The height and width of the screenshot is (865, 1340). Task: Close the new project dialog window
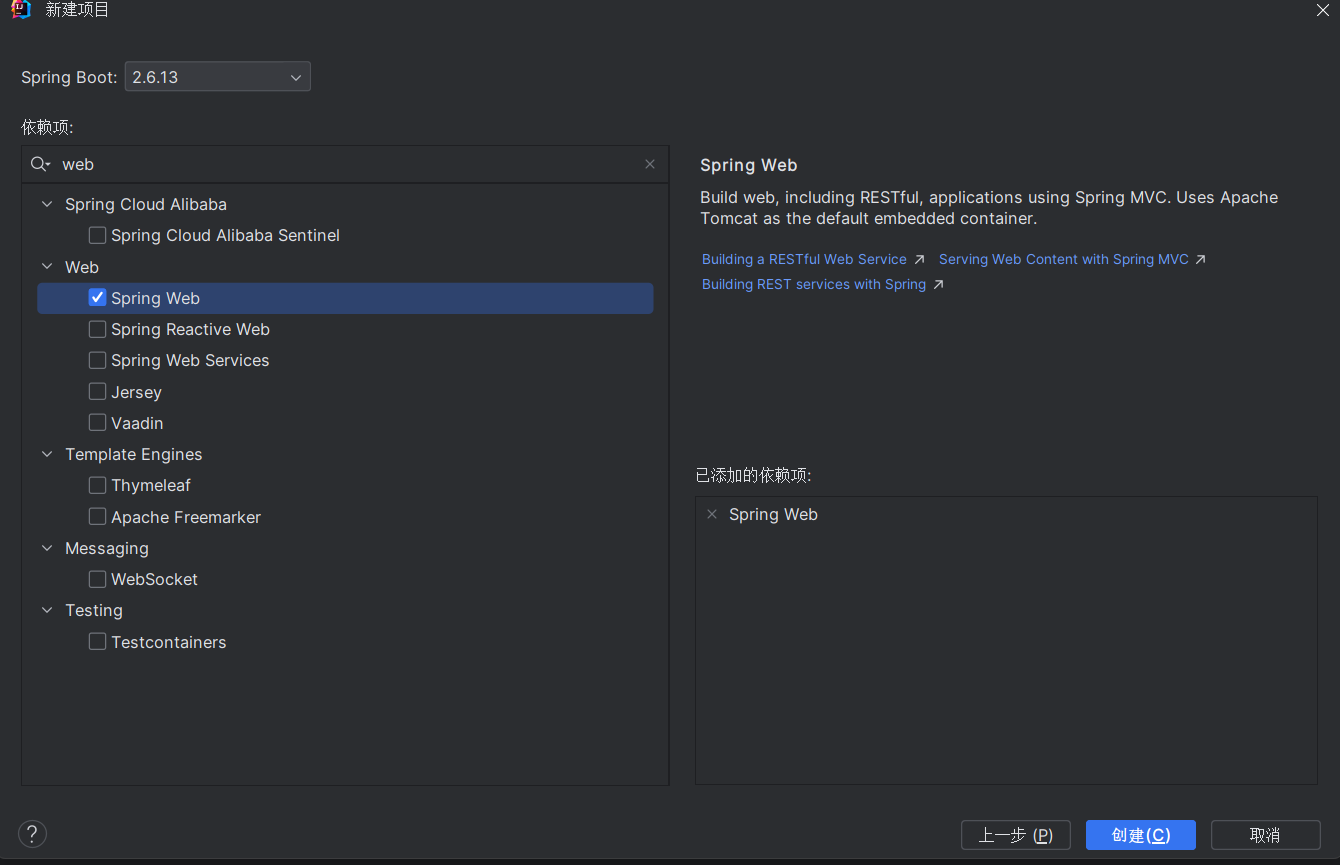coord(1321,10)
